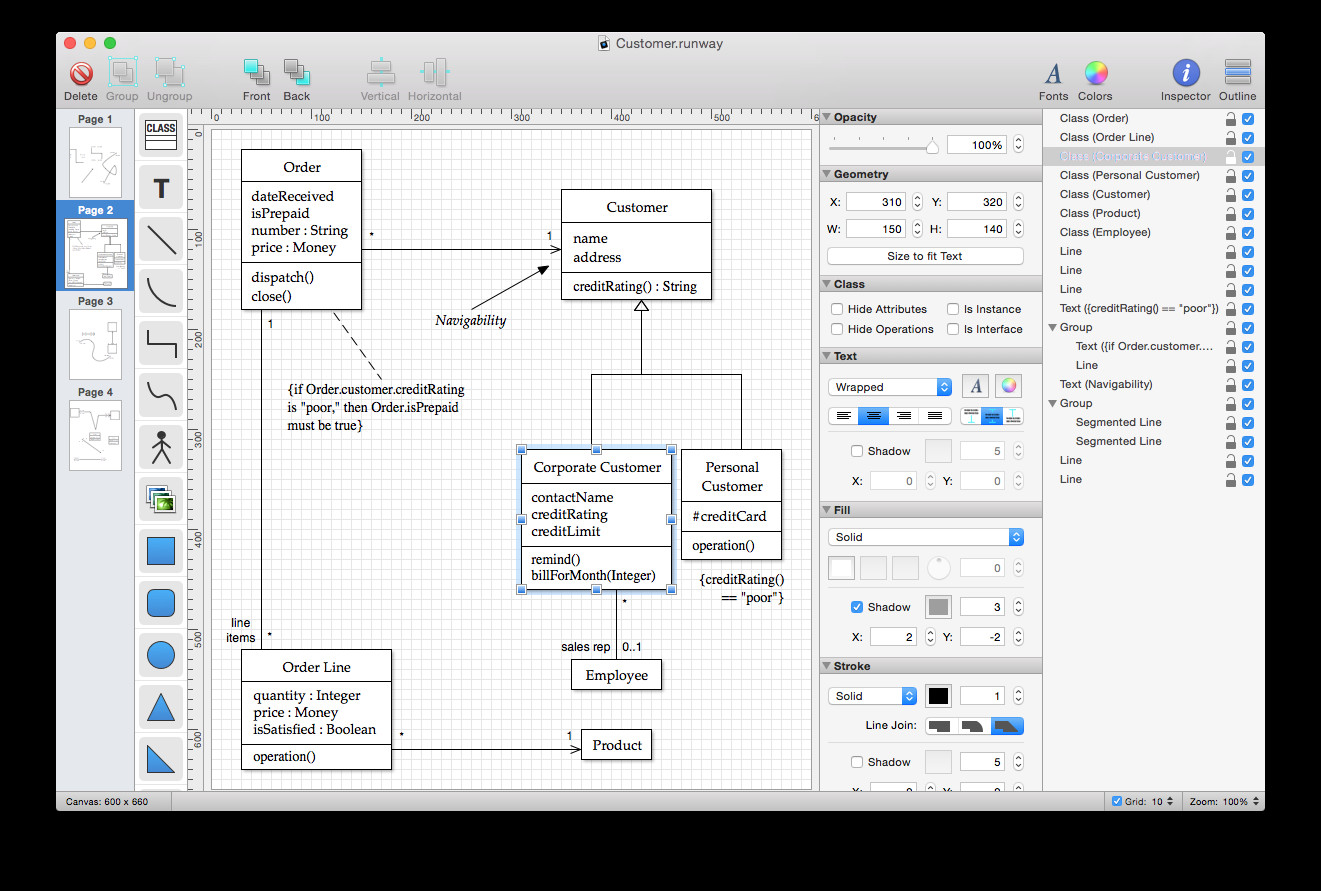Select the CLASS shape tool
This screenshot has height=891, width=1321.
click(160, 135)
